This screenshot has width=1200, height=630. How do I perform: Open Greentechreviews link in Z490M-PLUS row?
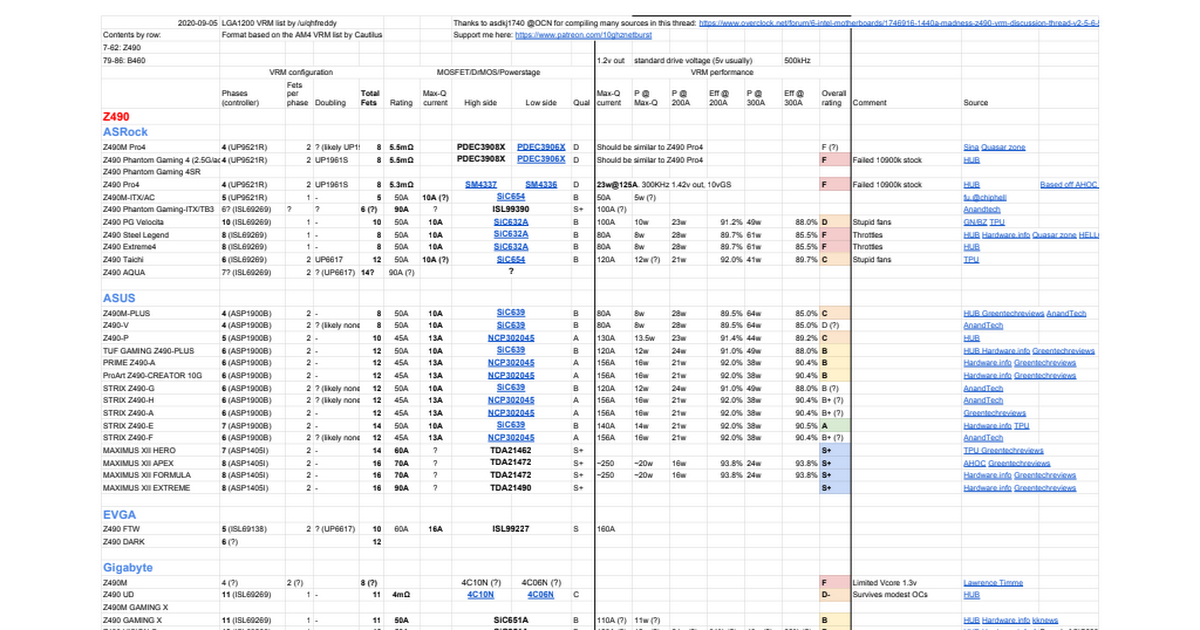tap(1012, 313)
